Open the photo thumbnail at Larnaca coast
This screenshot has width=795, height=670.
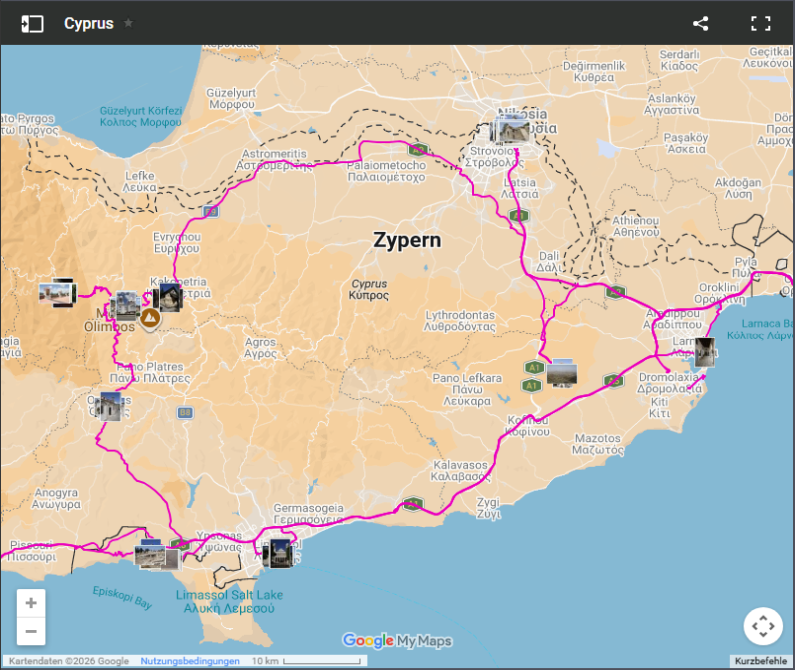(x=705, y=351)
